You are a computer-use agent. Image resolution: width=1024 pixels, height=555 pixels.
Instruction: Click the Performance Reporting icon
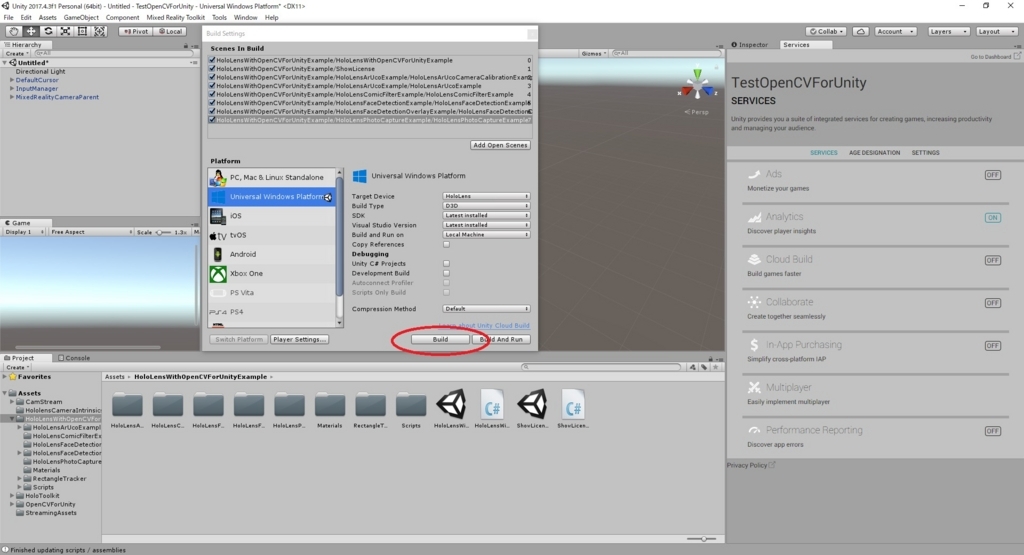[754, 430]
